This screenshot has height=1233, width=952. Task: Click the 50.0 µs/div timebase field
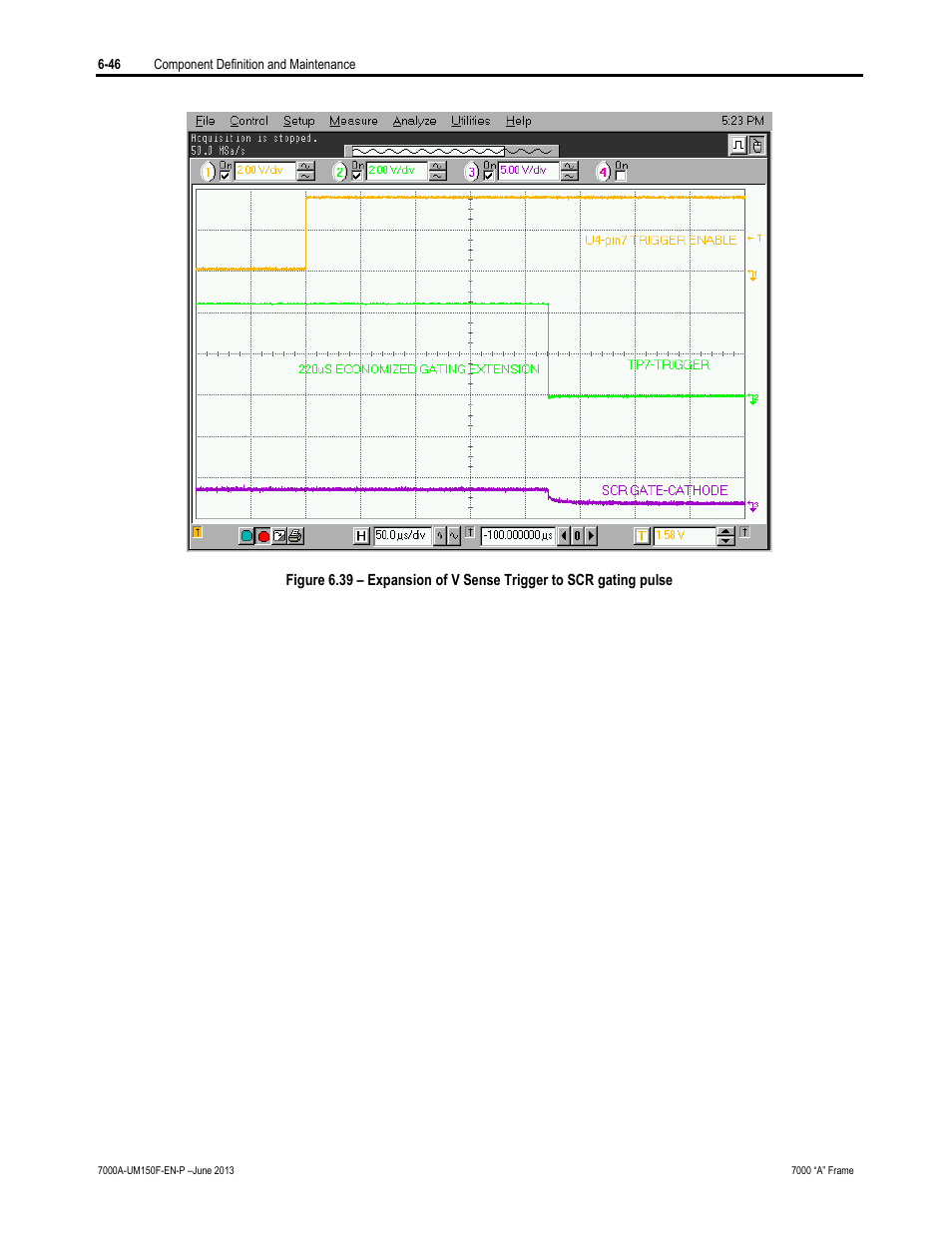click(402, 536)
